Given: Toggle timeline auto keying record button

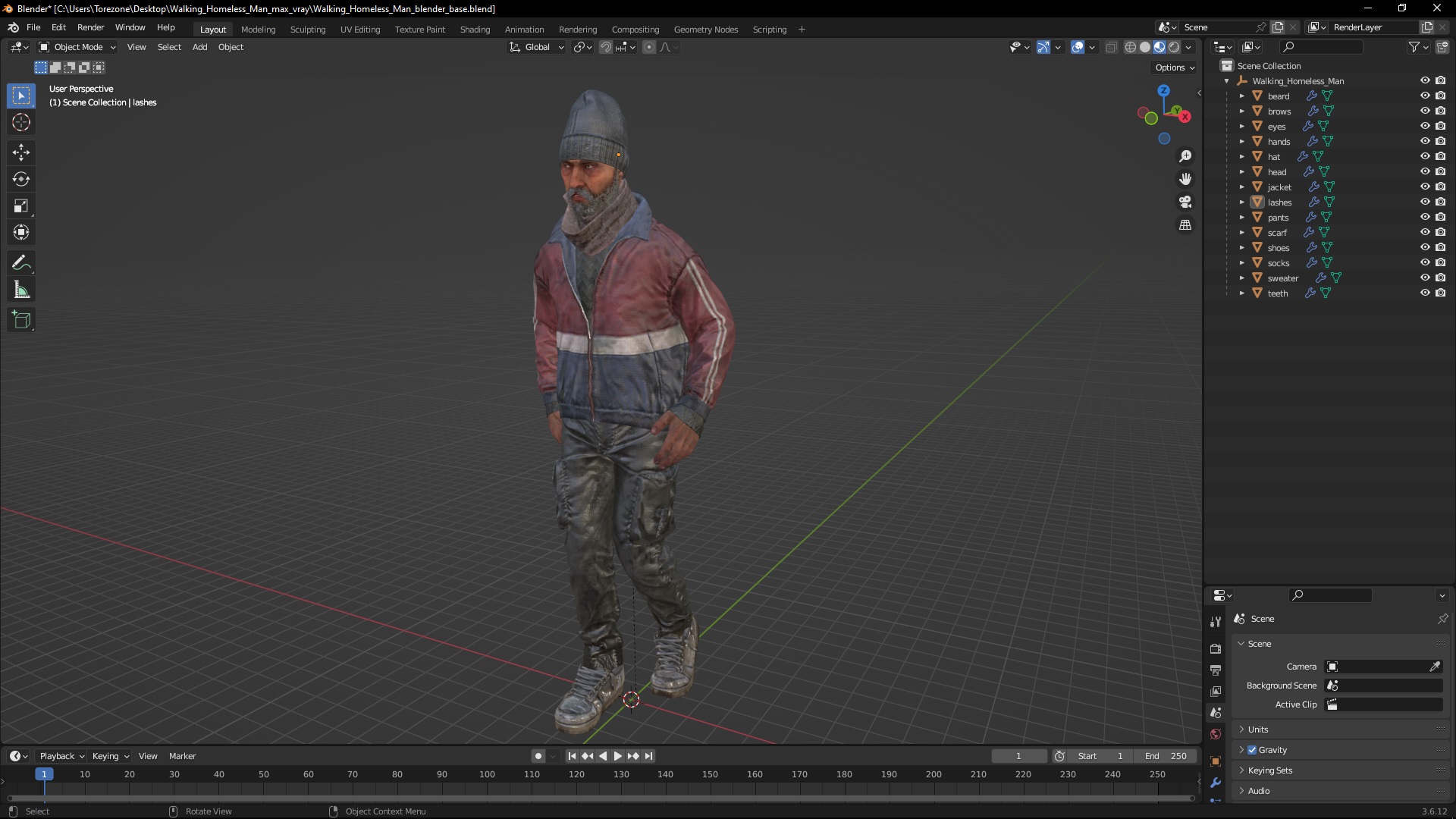Looking at the screenshot, I should [x=538, y=756].
